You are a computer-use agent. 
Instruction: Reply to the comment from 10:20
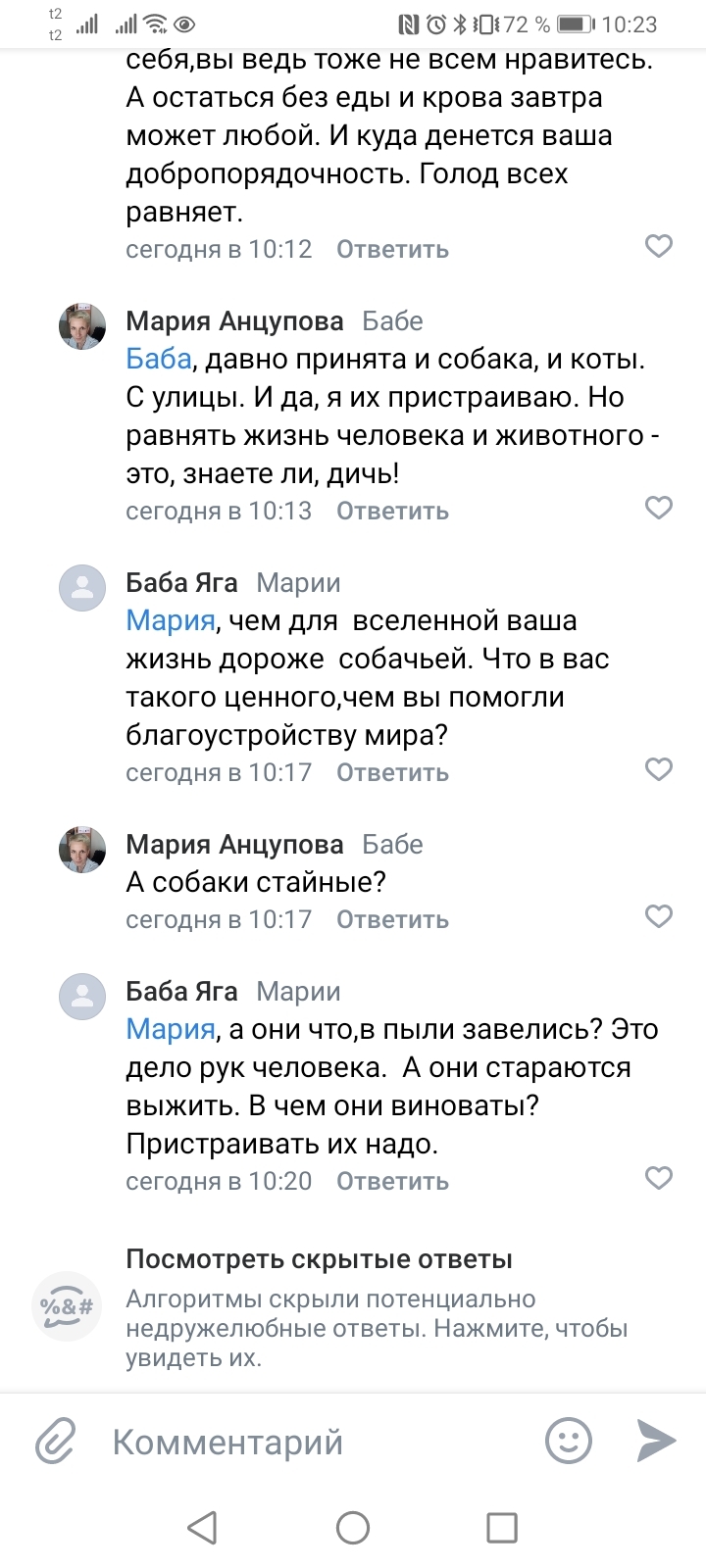click(x=392, y=1182)
